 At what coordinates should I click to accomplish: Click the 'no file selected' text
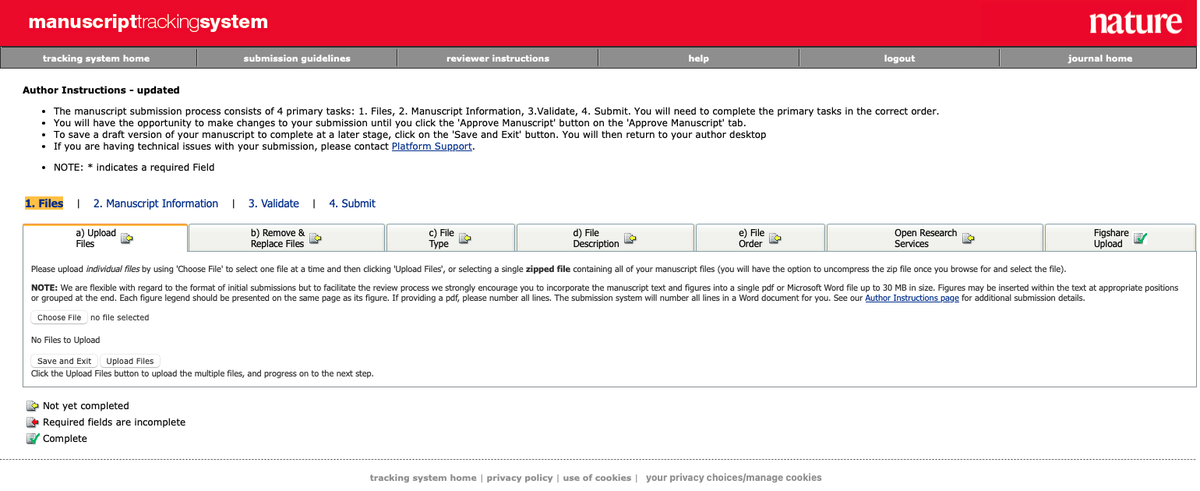[119, 318]
